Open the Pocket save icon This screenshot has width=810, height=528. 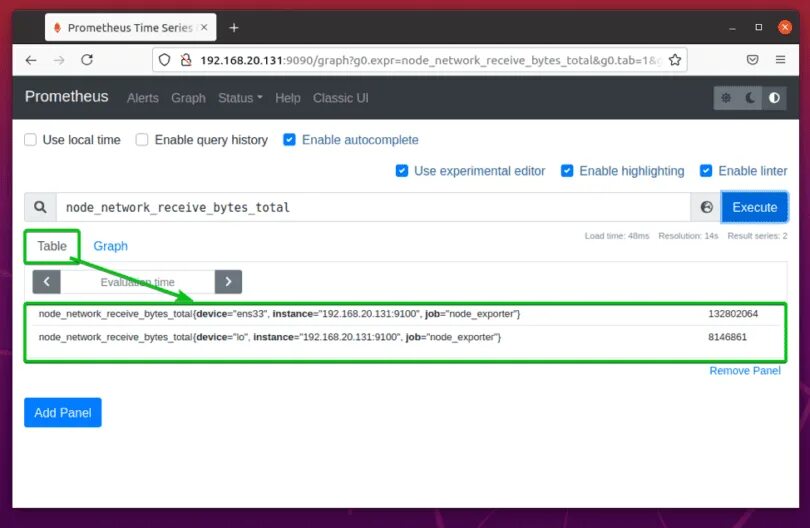(753, 60)
